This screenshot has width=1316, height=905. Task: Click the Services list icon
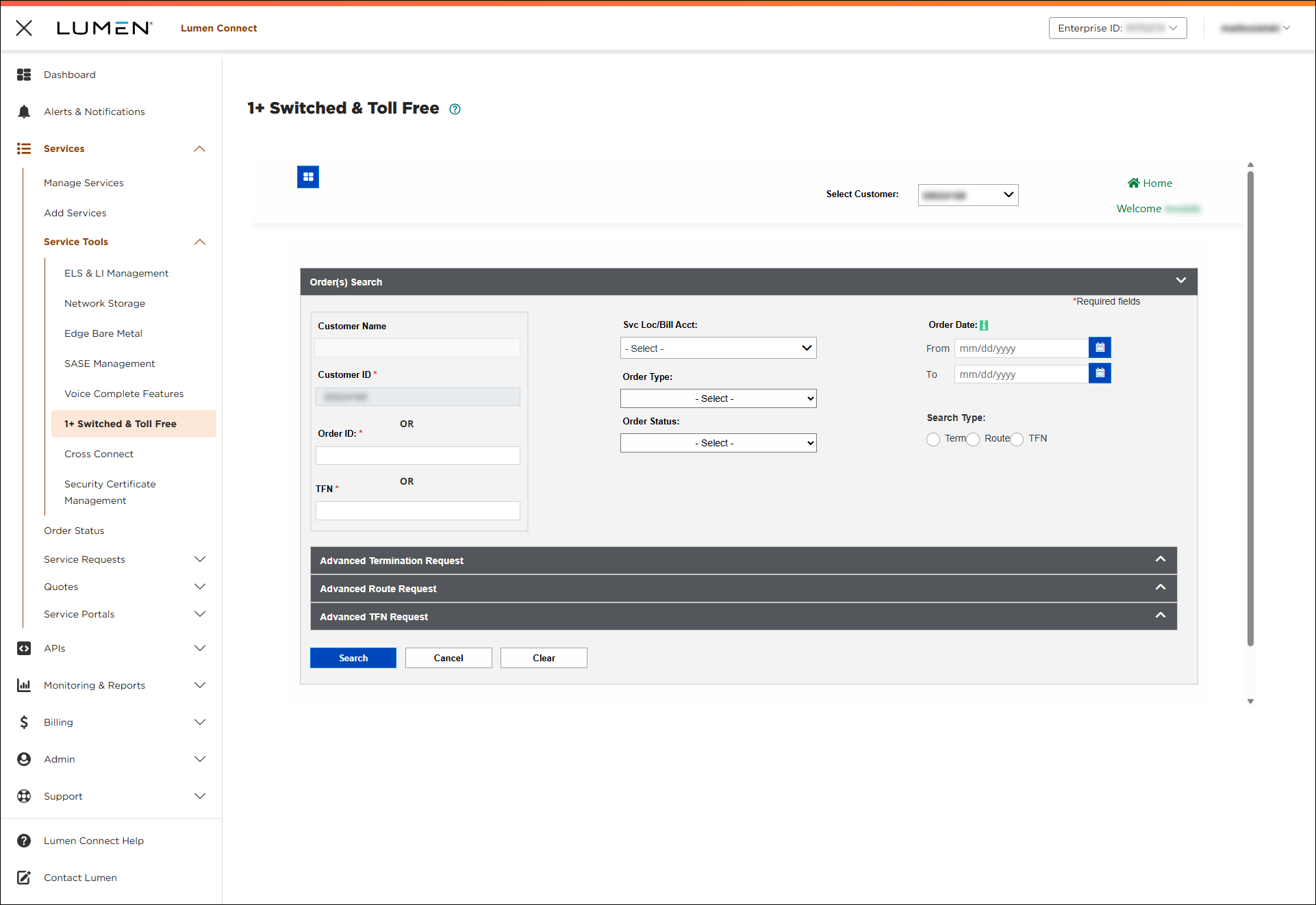pos(24,149)
